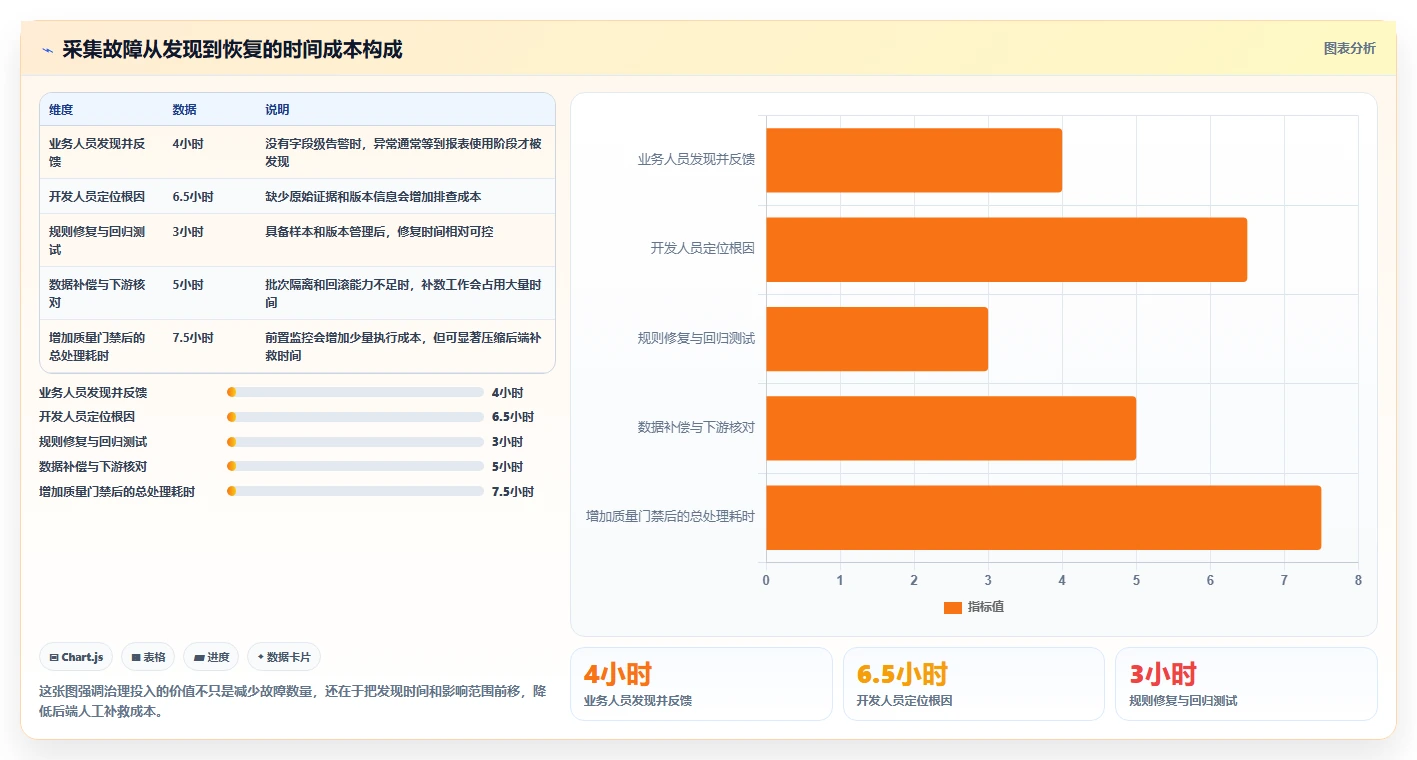Select the 进度 tag chip
Screen dimensions: 1417x760
(x=211, y=657)
